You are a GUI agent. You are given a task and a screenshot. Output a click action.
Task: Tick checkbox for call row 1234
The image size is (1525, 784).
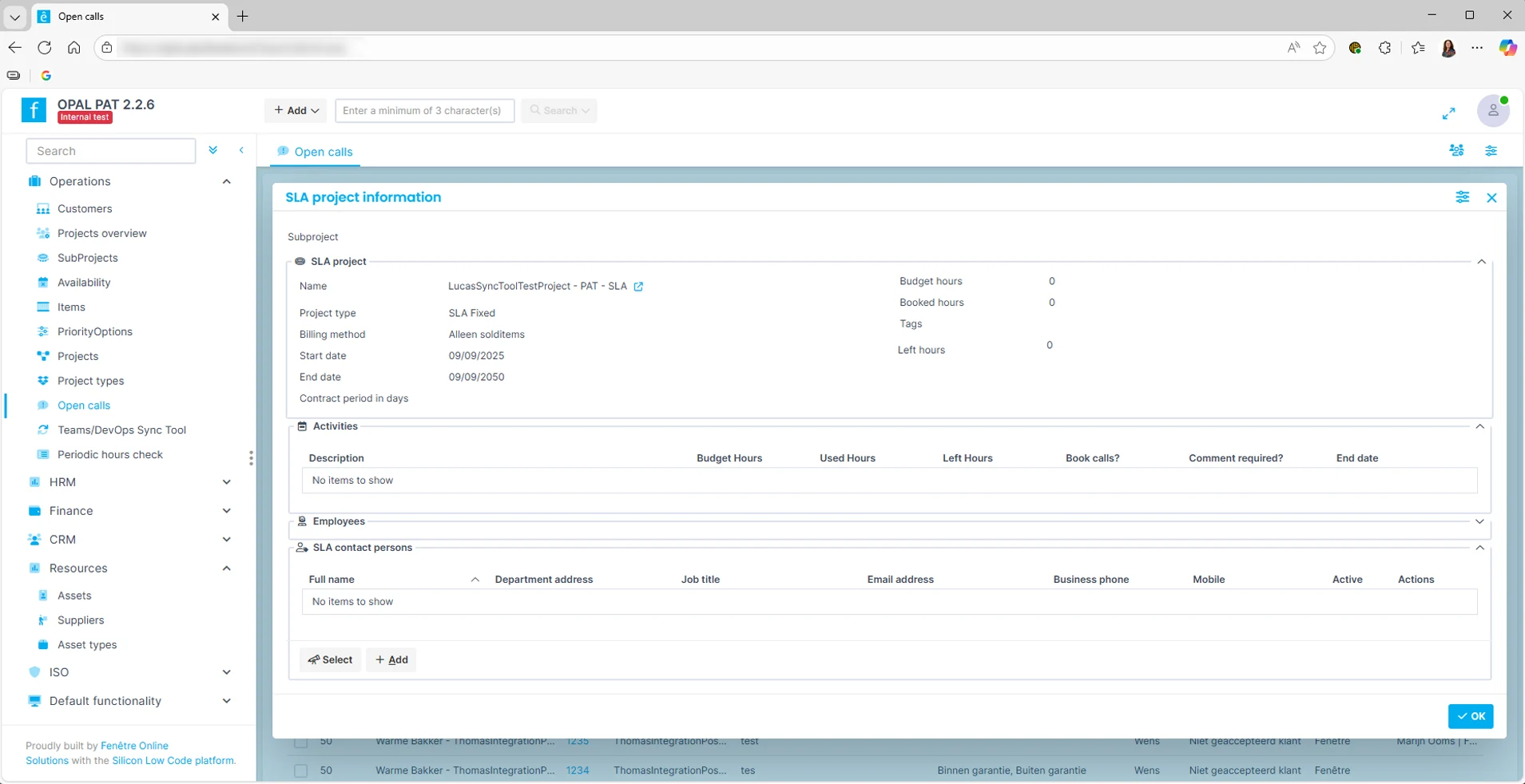pyautogui.click(x=300, y=770)
